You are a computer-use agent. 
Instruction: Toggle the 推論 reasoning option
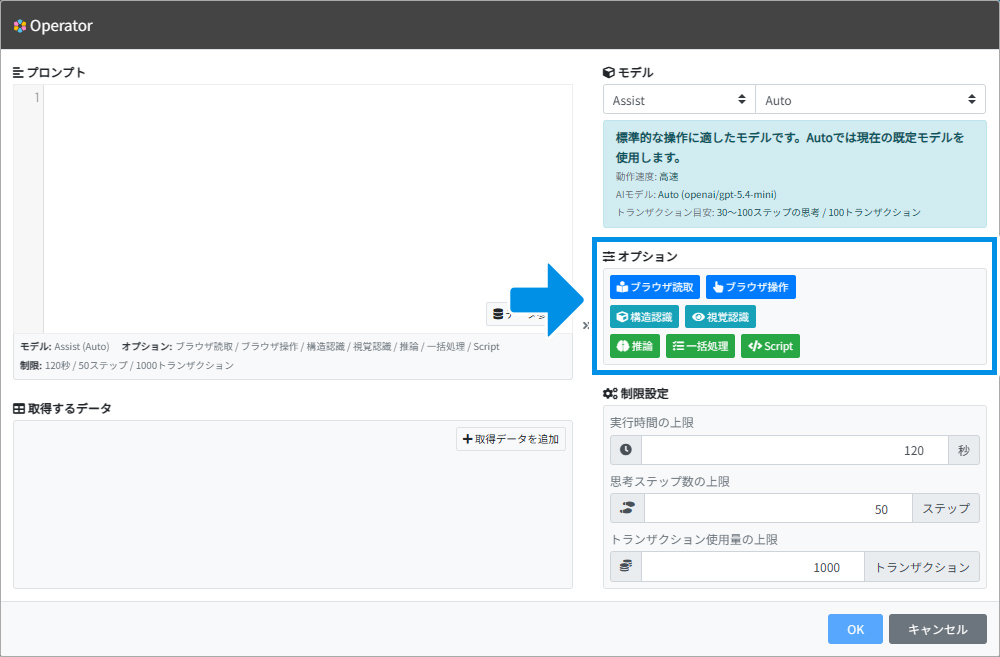pos(635,346)
